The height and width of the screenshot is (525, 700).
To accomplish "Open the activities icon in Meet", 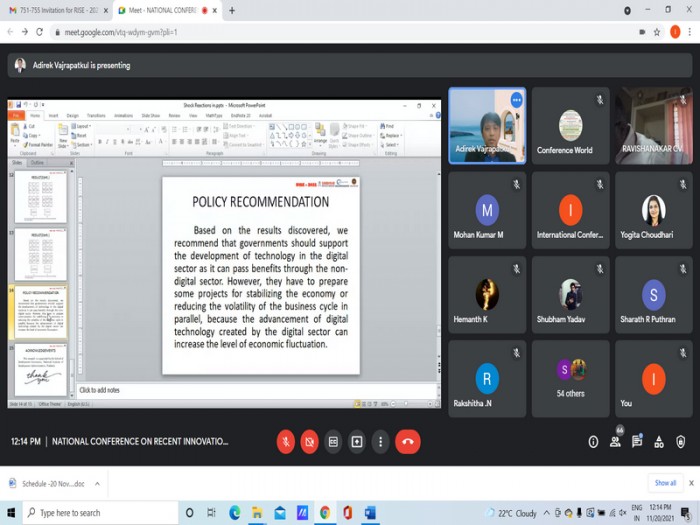I will [x=659, y=442].
